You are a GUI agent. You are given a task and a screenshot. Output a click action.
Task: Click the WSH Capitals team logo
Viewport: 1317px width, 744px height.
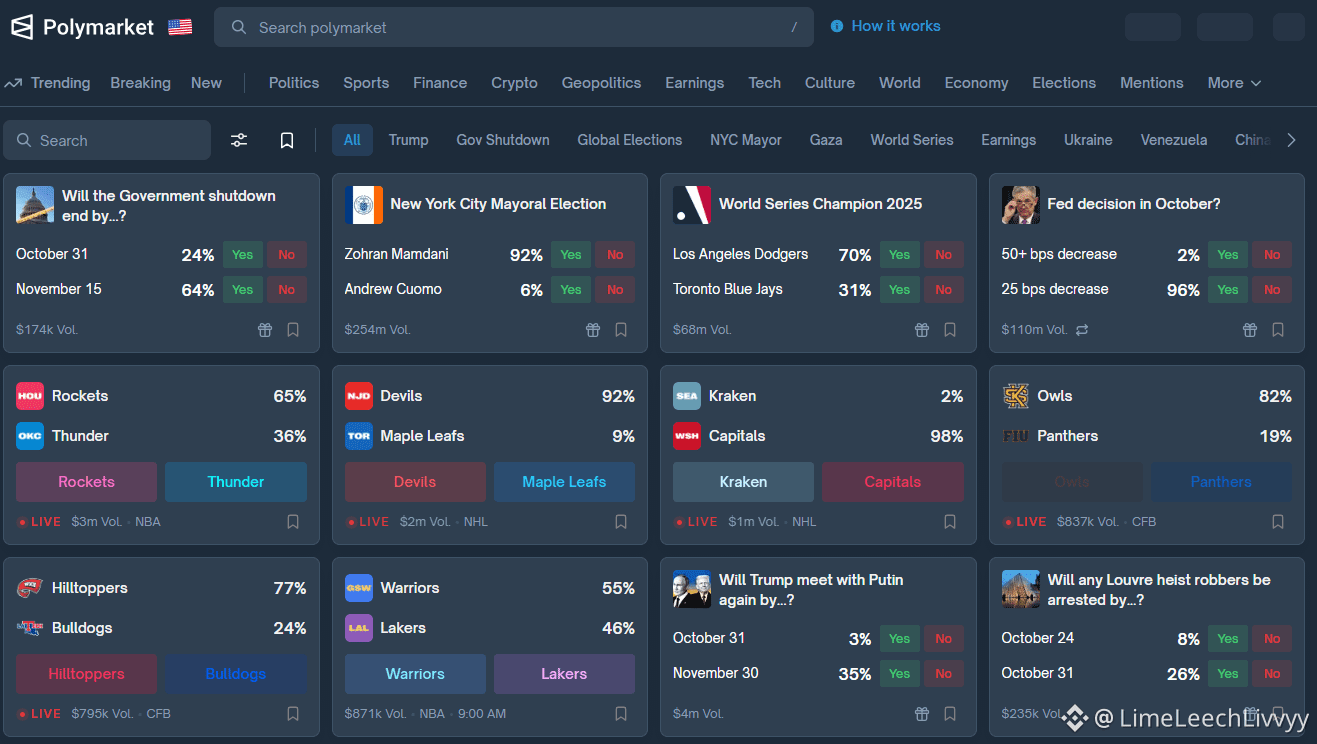pyautogui.click(x=687, y=436)
